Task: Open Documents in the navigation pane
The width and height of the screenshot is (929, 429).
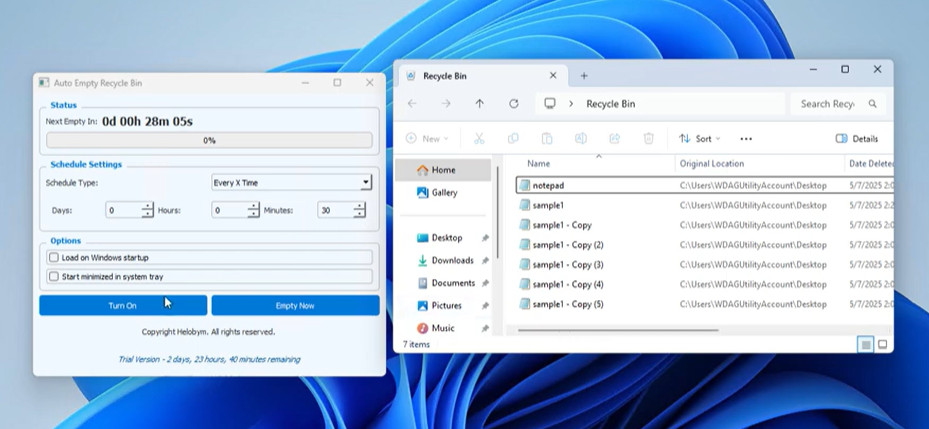Action: 447,283
